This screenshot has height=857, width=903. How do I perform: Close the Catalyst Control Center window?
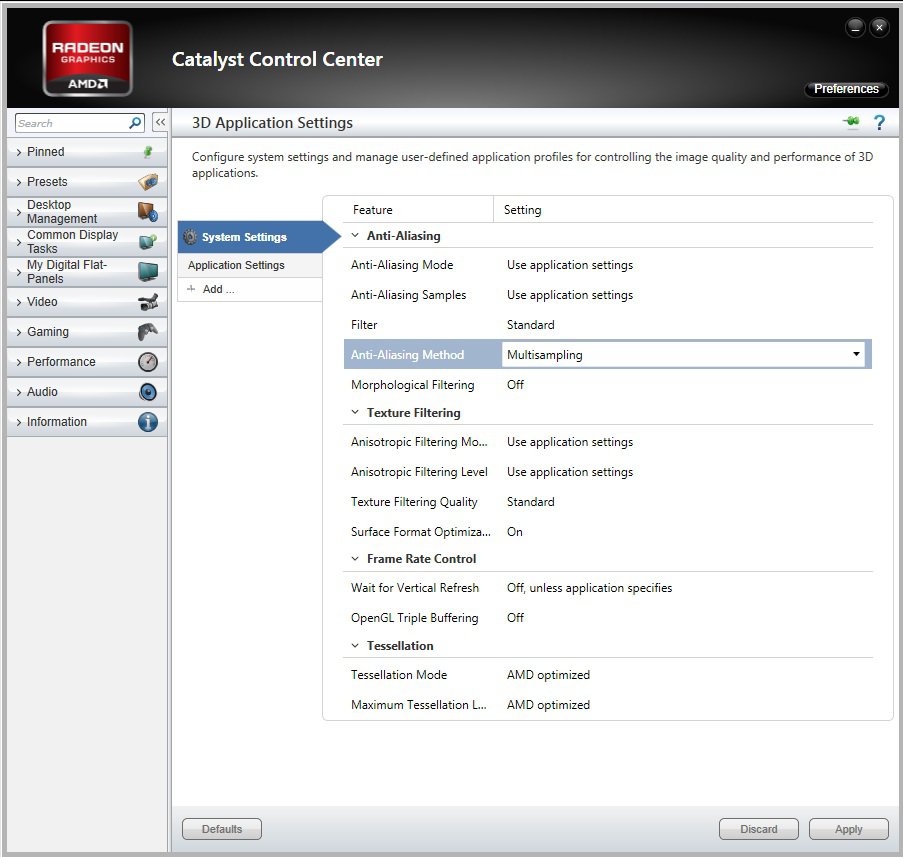click(879, 27)
